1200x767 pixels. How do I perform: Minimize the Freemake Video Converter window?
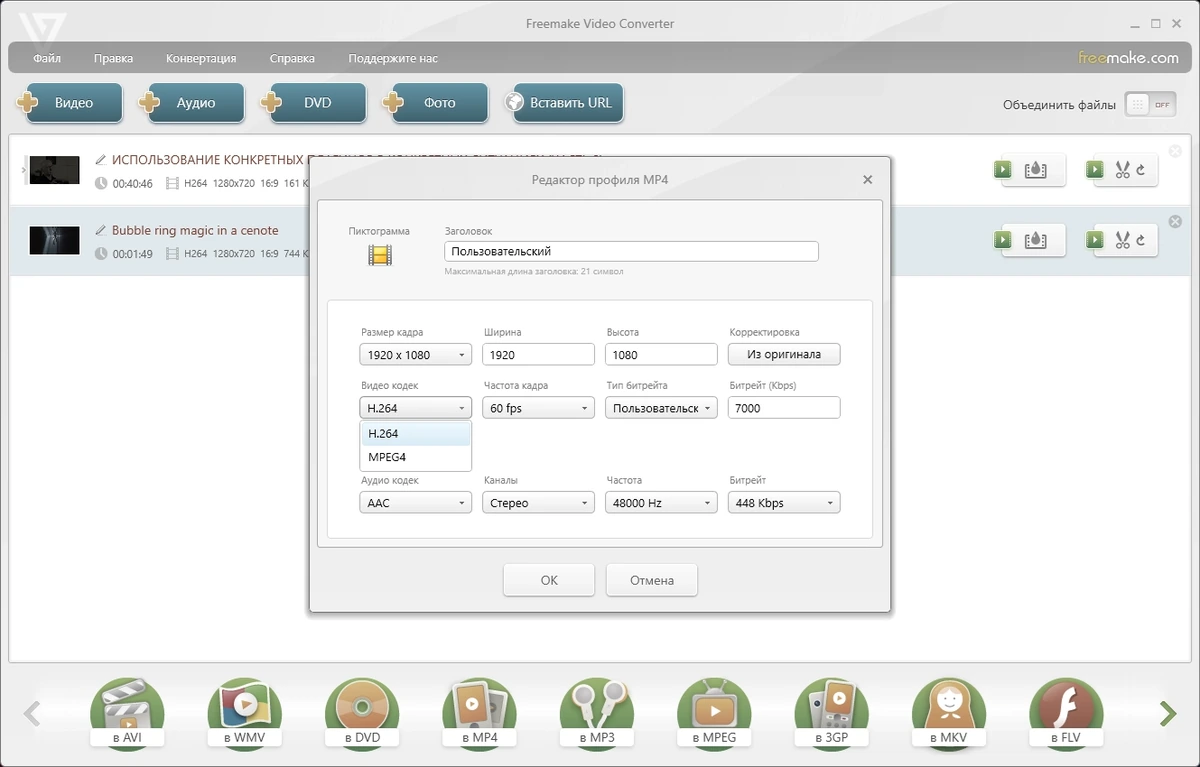click(x=1133, y=23)
